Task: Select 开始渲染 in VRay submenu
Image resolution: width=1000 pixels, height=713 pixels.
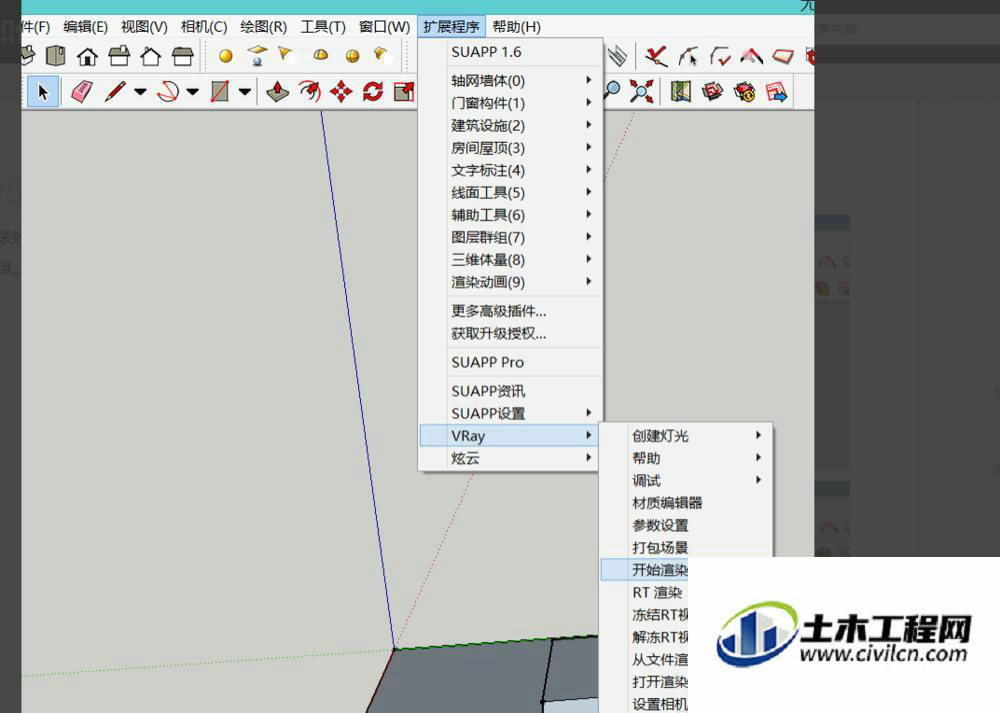Action: pyautogui.click(x=645, y=570)
